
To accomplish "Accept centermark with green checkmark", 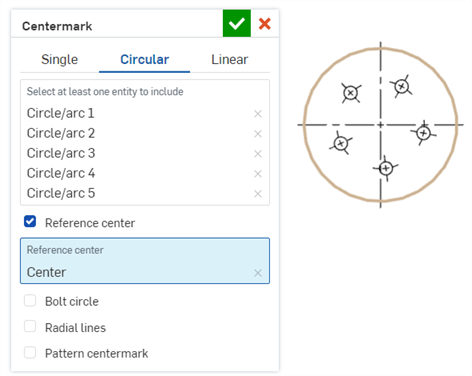I will tap(237, 23).
